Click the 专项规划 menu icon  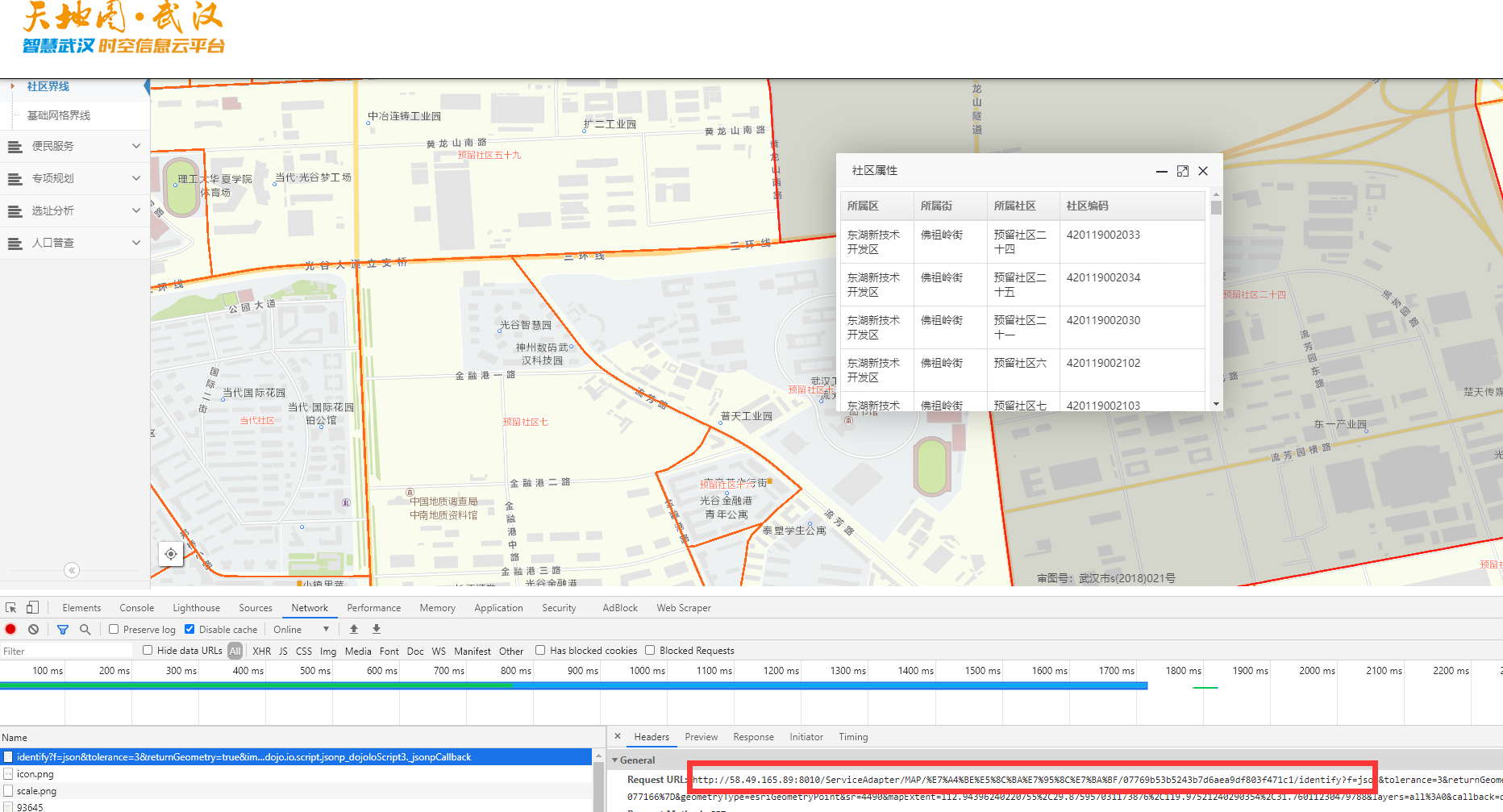[x=15, y=178]
